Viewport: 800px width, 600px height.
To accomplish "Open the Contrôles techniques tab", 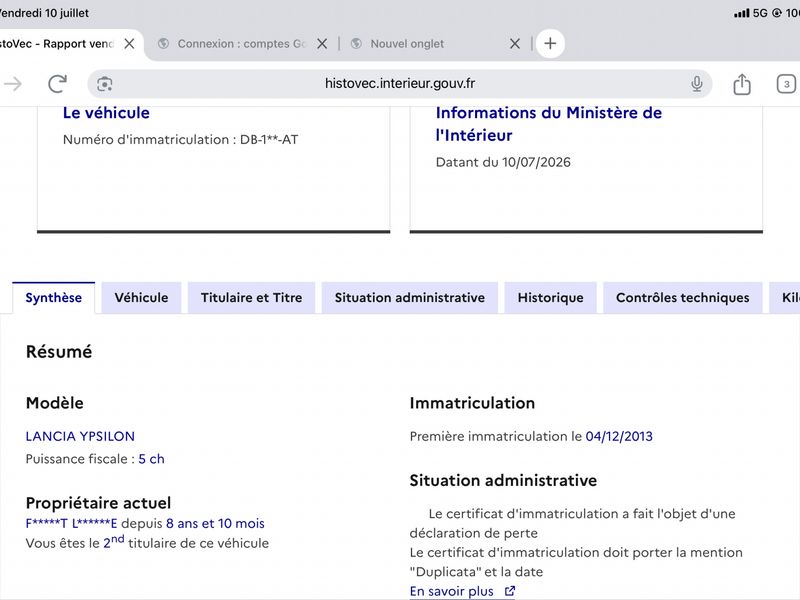I will coord(683,298).
